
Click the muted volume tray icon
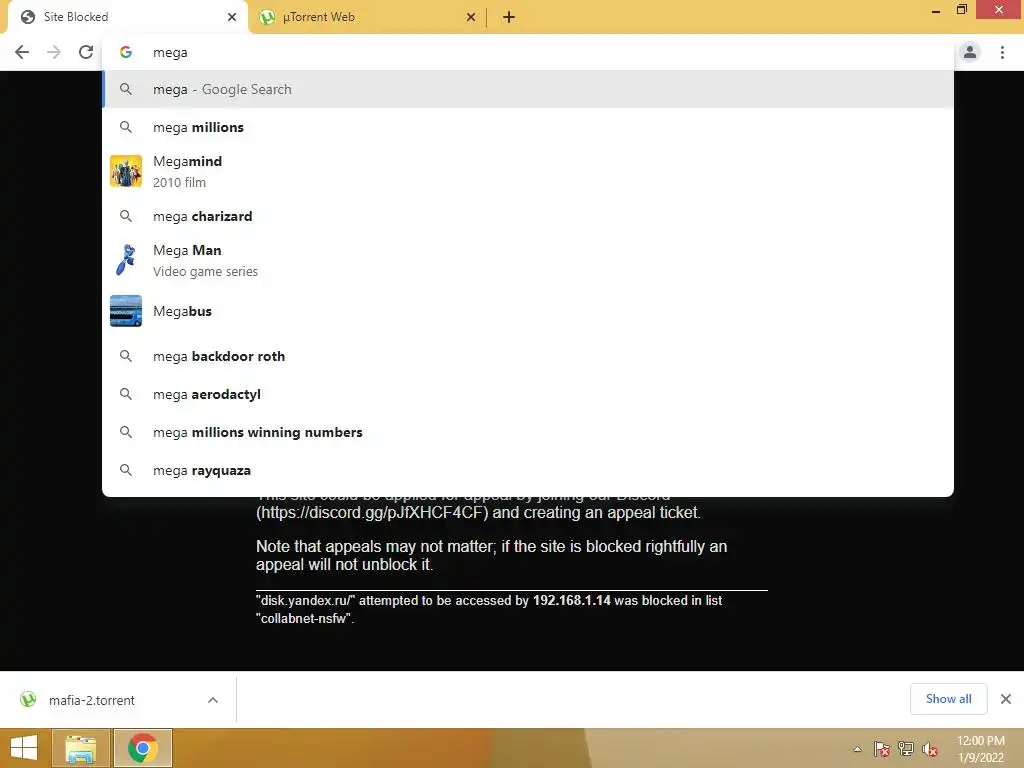pyautogui.click(x=930, y=749)
